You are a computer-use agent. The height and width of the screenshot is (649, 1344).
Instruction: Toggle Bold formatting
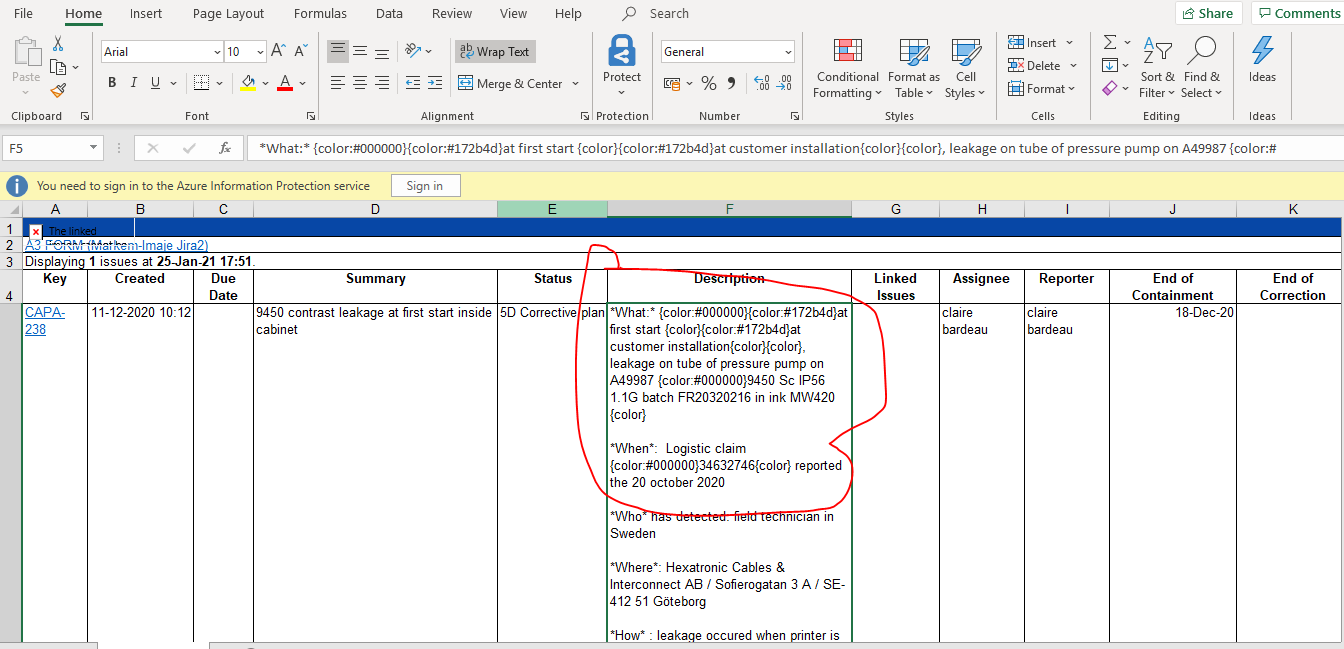coord(112,83)
